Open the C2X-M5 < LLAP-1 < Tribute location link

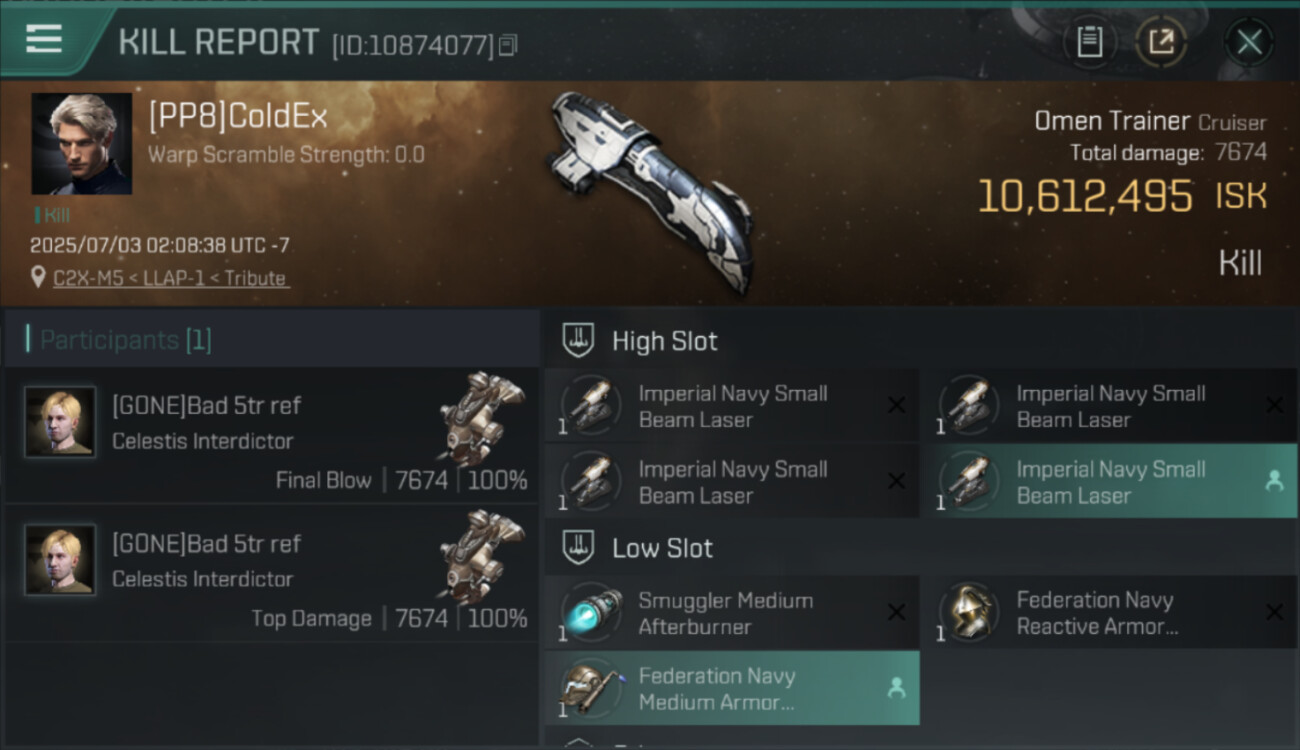click(x=171, y=278)
